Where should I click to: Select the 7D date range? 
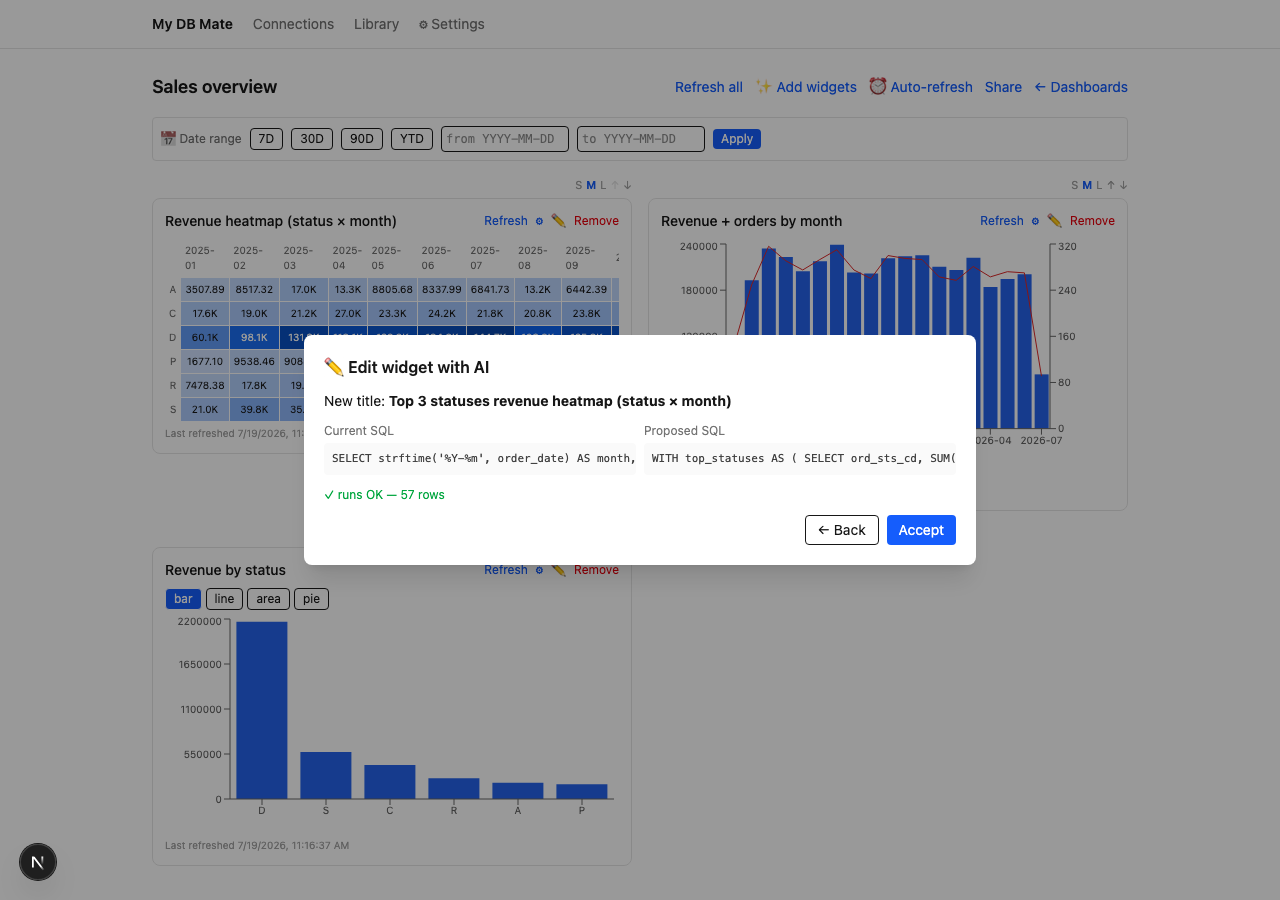[x=267, y=139]
